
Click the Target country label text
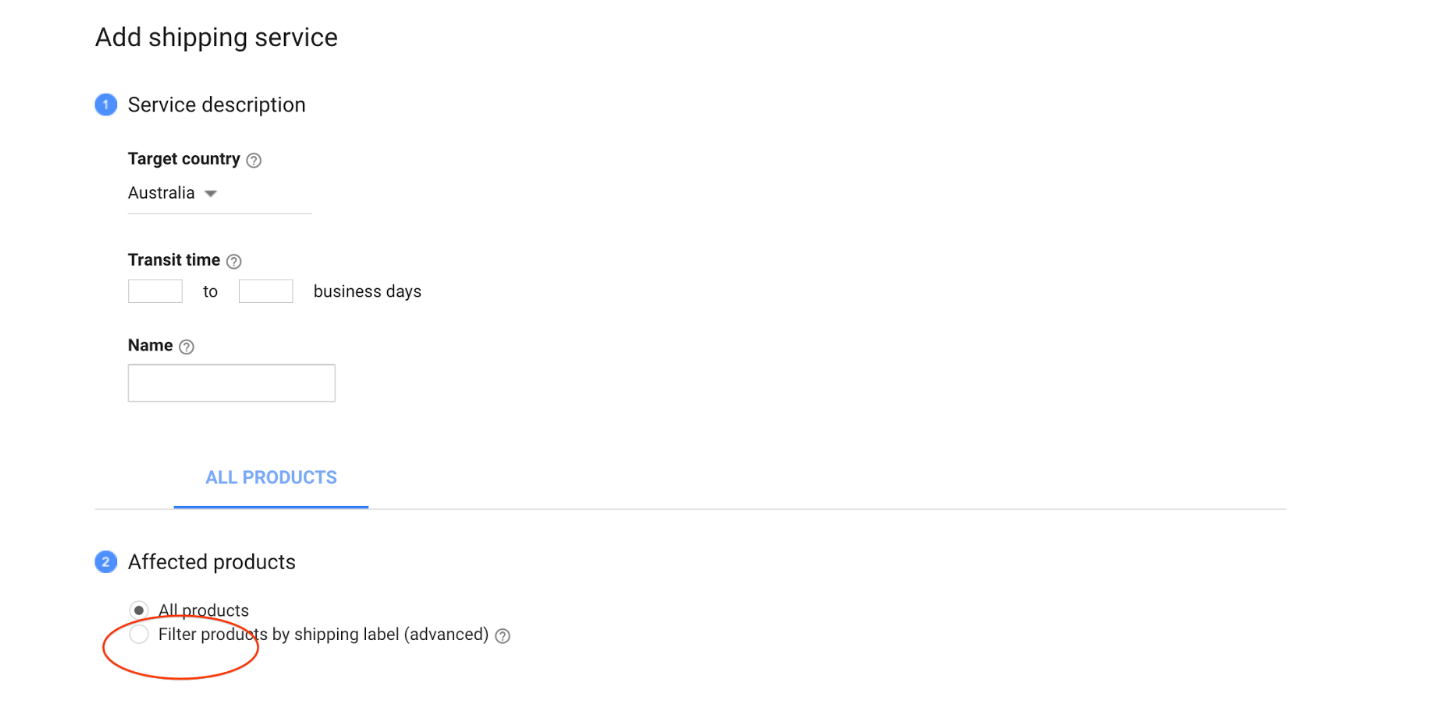click(x=184, y=159)
